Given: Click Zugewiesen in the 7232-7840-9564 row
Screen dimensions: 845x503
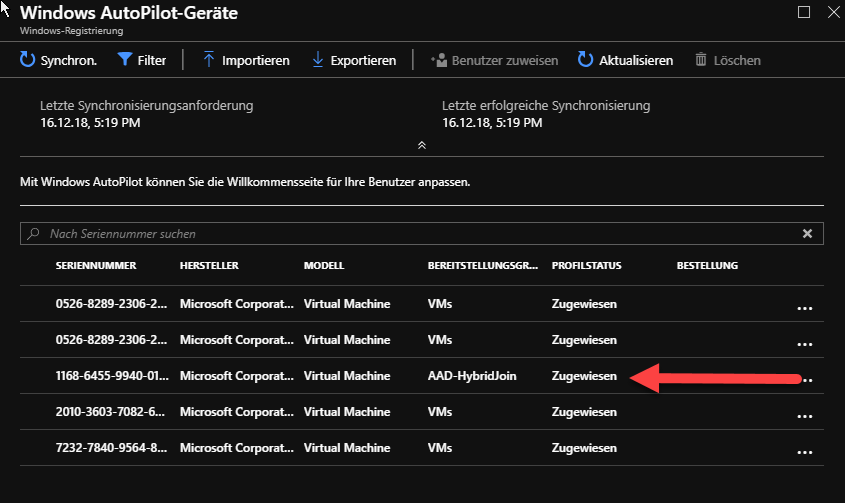Looking at the screenshot, I should click(584, 449).
